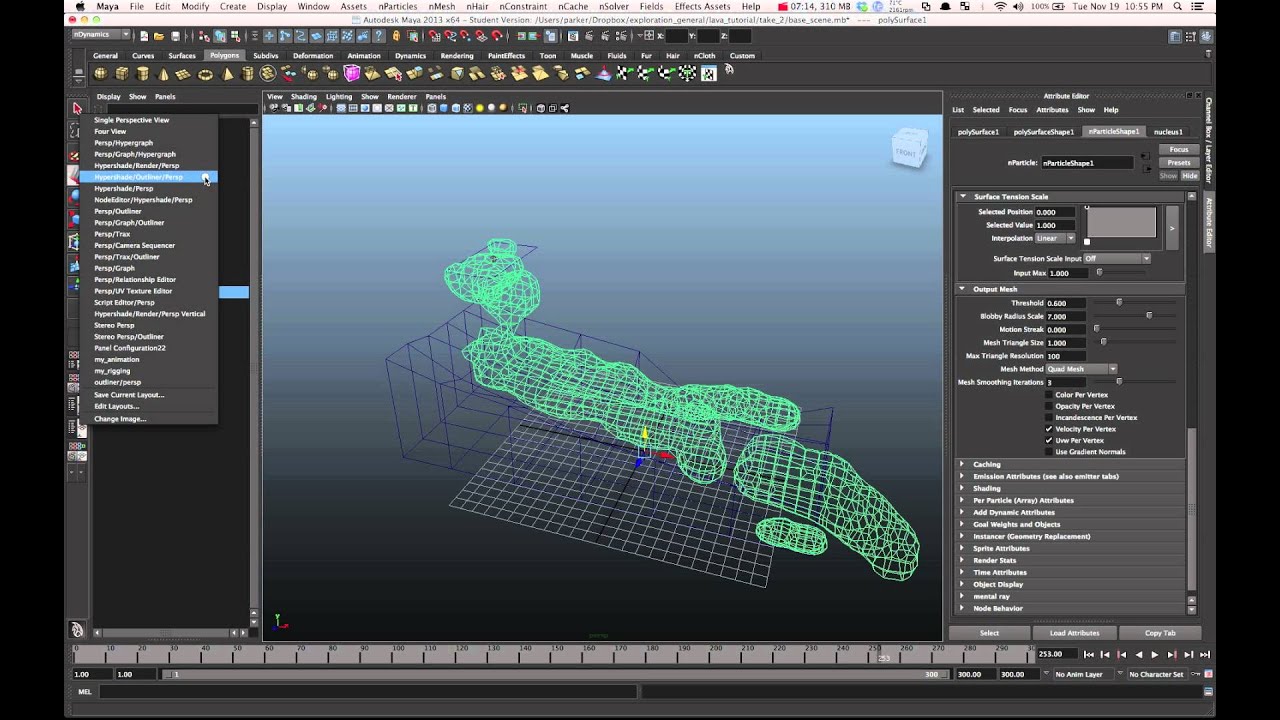Image resolution: width=1280 pixels, height=720 pixels.
Task: Select the arrow selection tool in toolbox
Action: coord(77,108)
